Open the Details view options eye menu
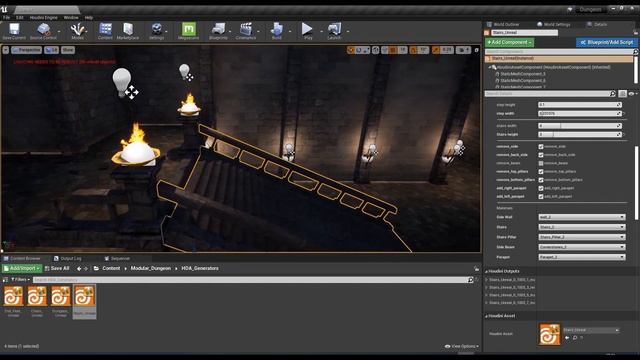 click(x=633, y=94)
